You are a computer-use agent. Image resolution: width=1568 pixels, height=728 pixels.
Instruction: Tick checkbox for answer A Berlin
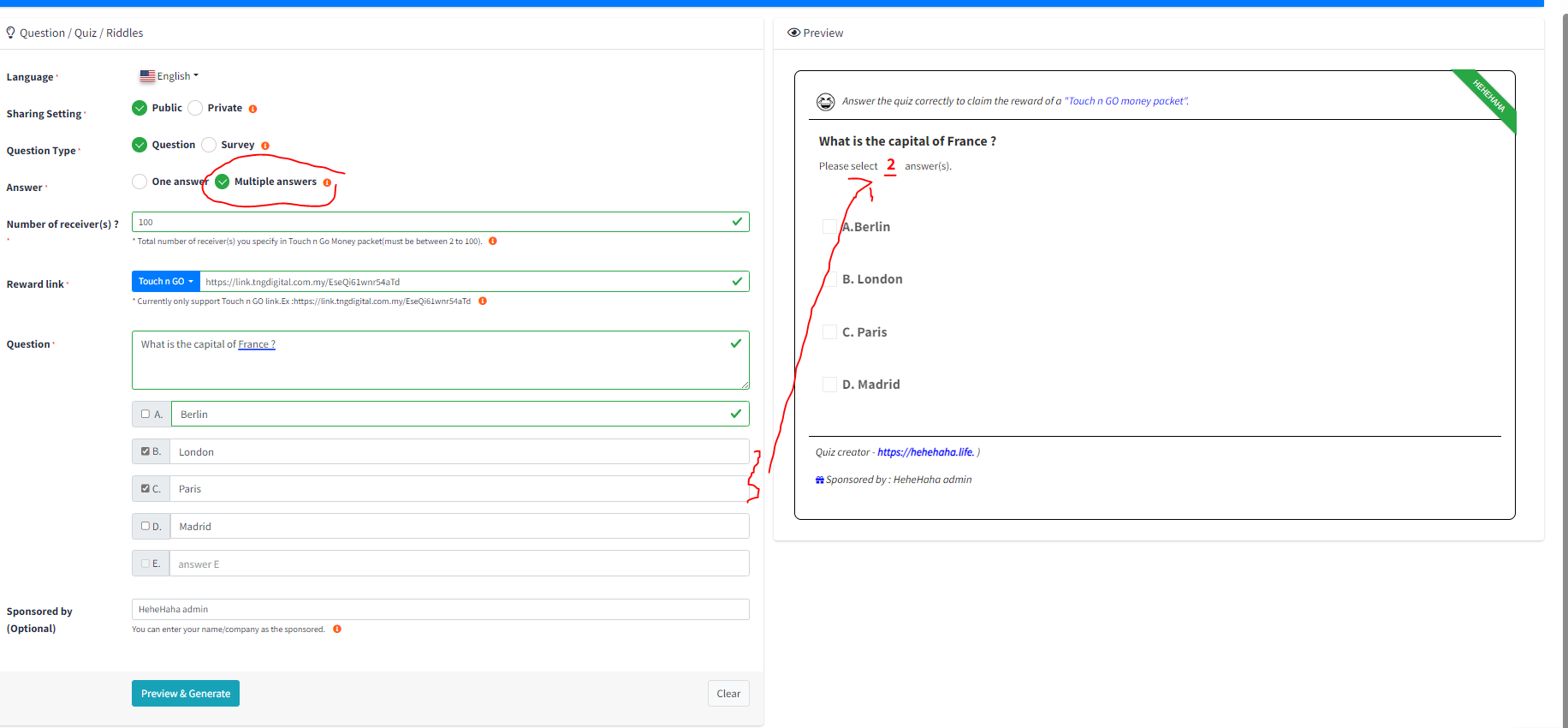[x=146, y=415]
